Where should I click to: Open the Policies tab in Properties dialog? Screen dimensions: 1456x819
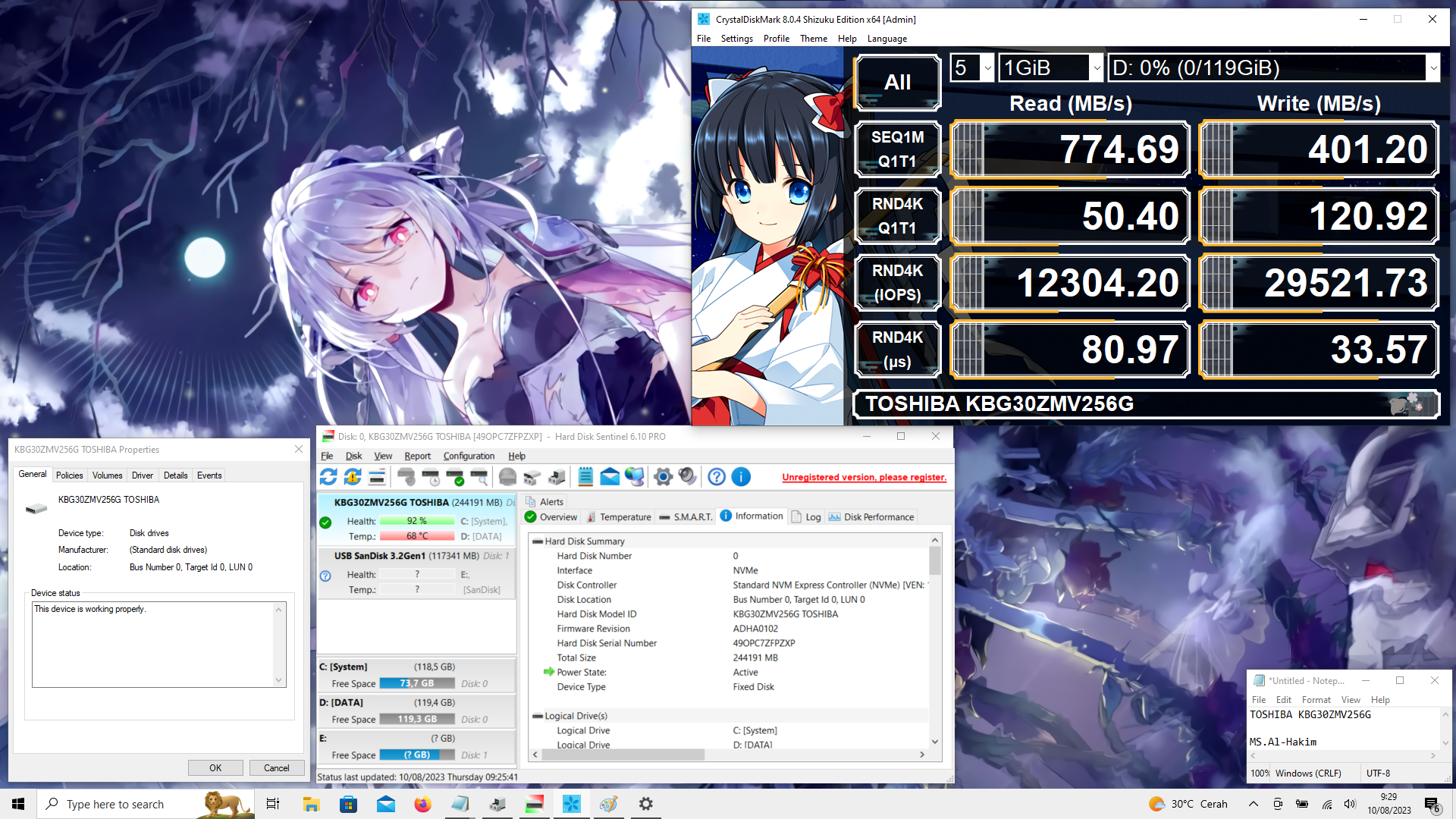(x=69, y=475)
